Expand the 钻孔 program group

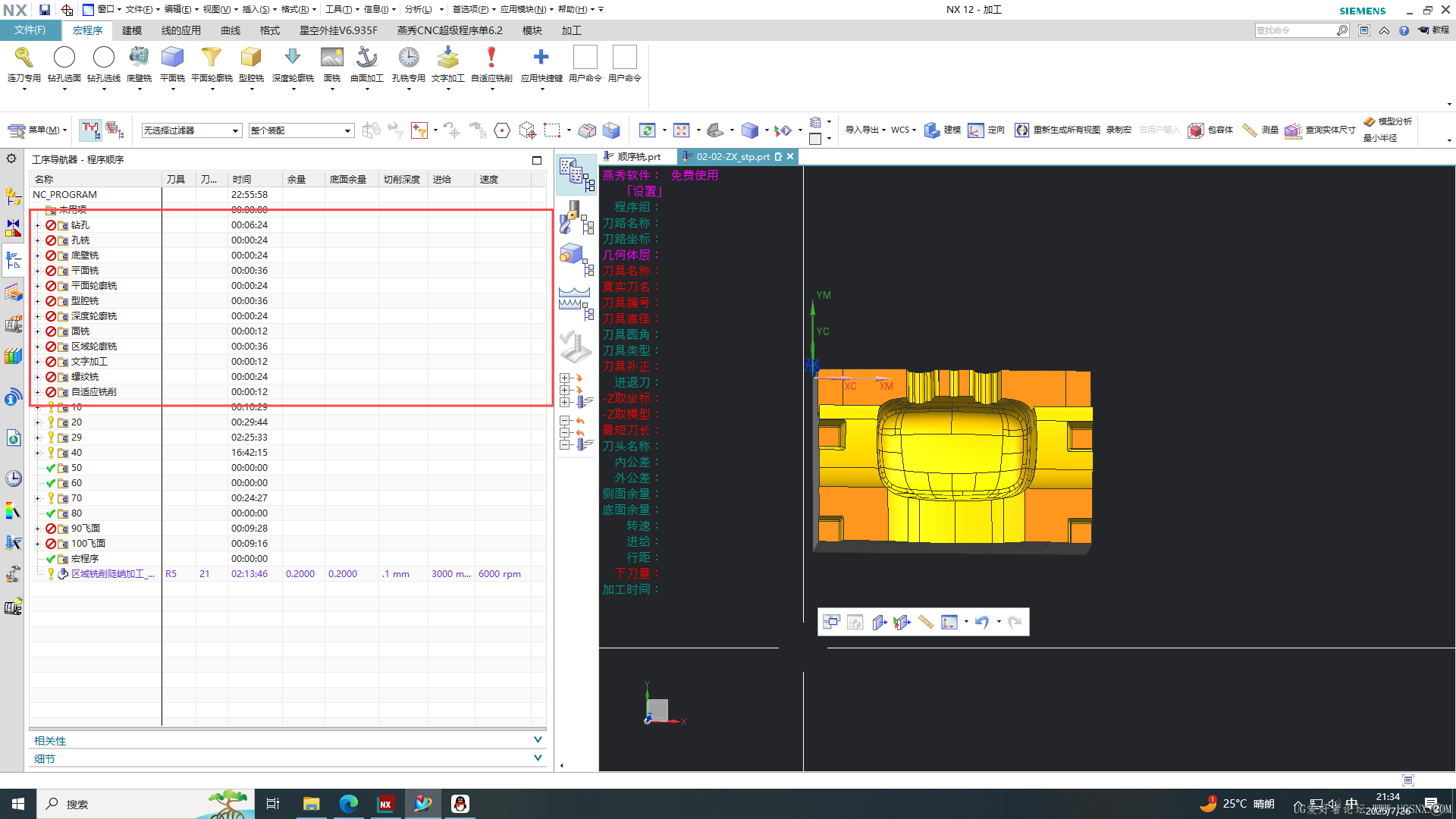pos(37,225)
